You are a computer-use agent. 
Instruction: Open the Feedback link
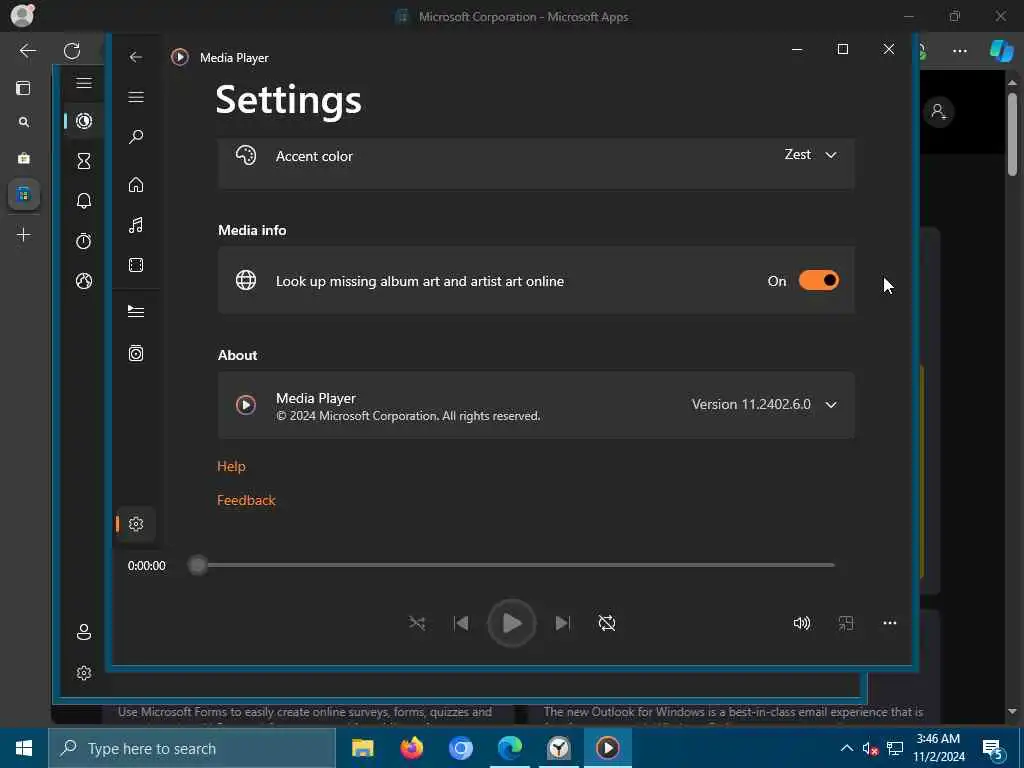pos(246,500)
